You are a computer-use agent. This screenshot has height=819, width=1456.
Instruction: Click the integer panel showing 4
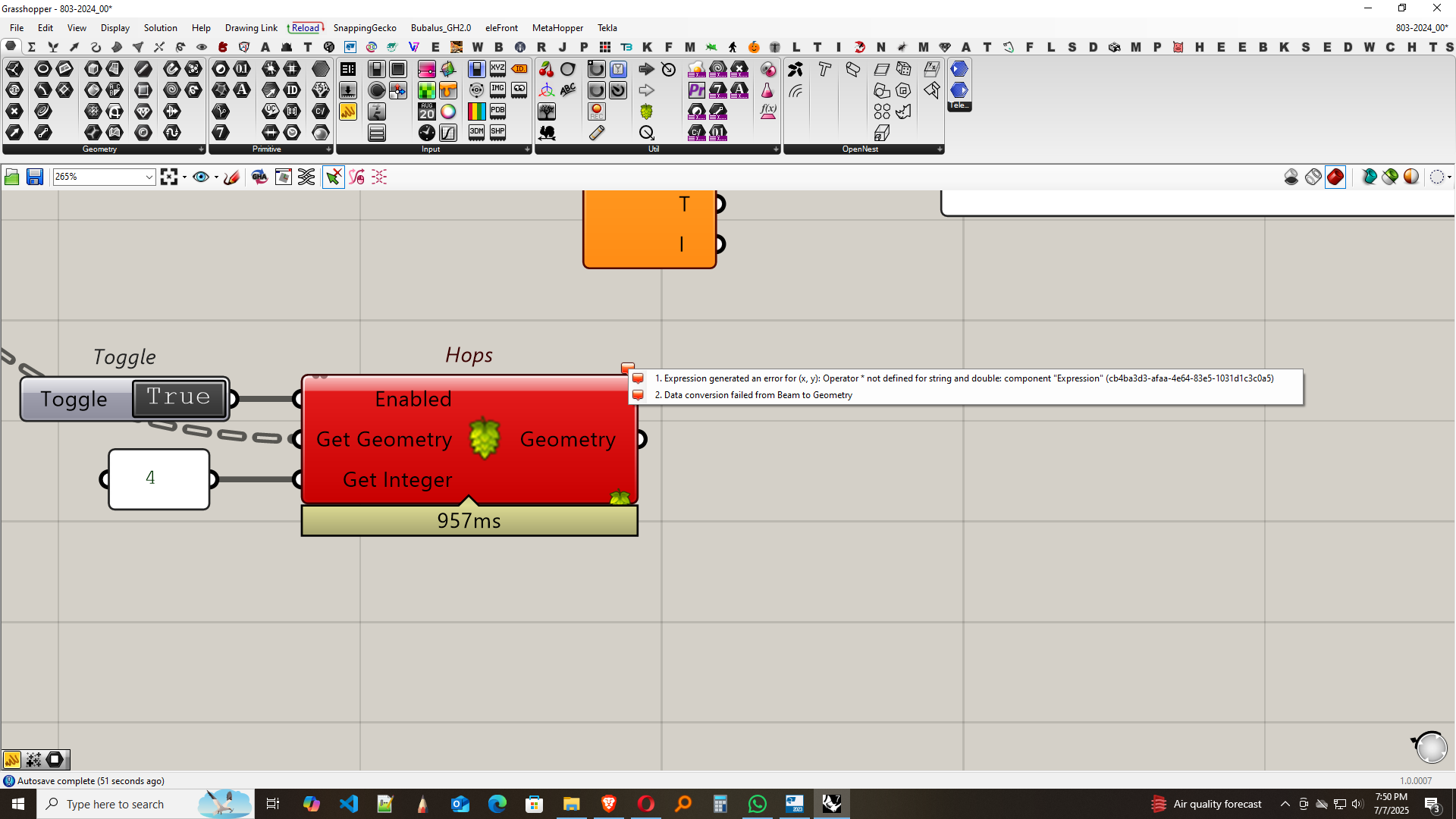click(159, 479)
